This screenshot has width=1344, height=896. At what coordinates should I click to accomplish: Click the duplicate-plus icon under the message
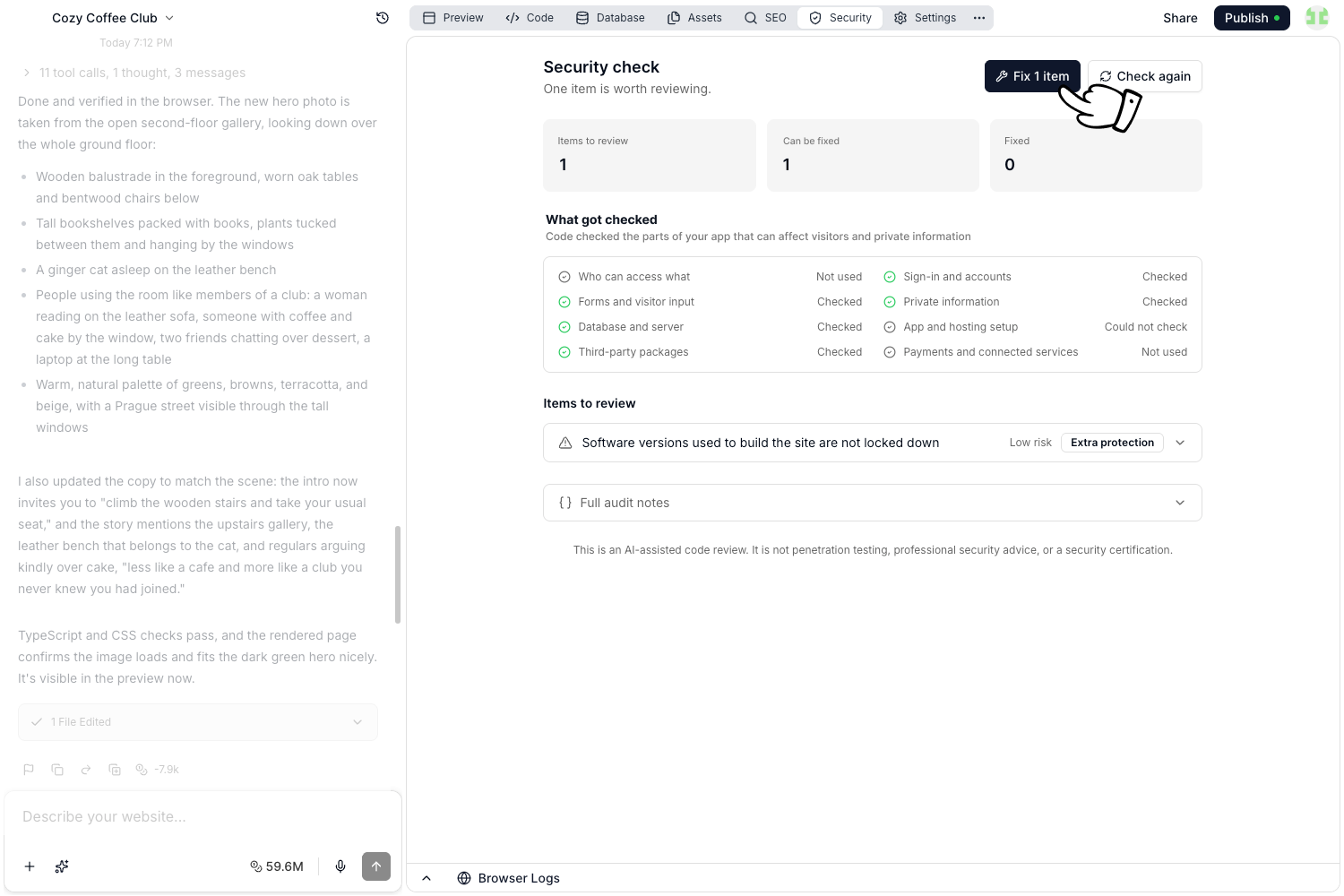coord(115,770)
